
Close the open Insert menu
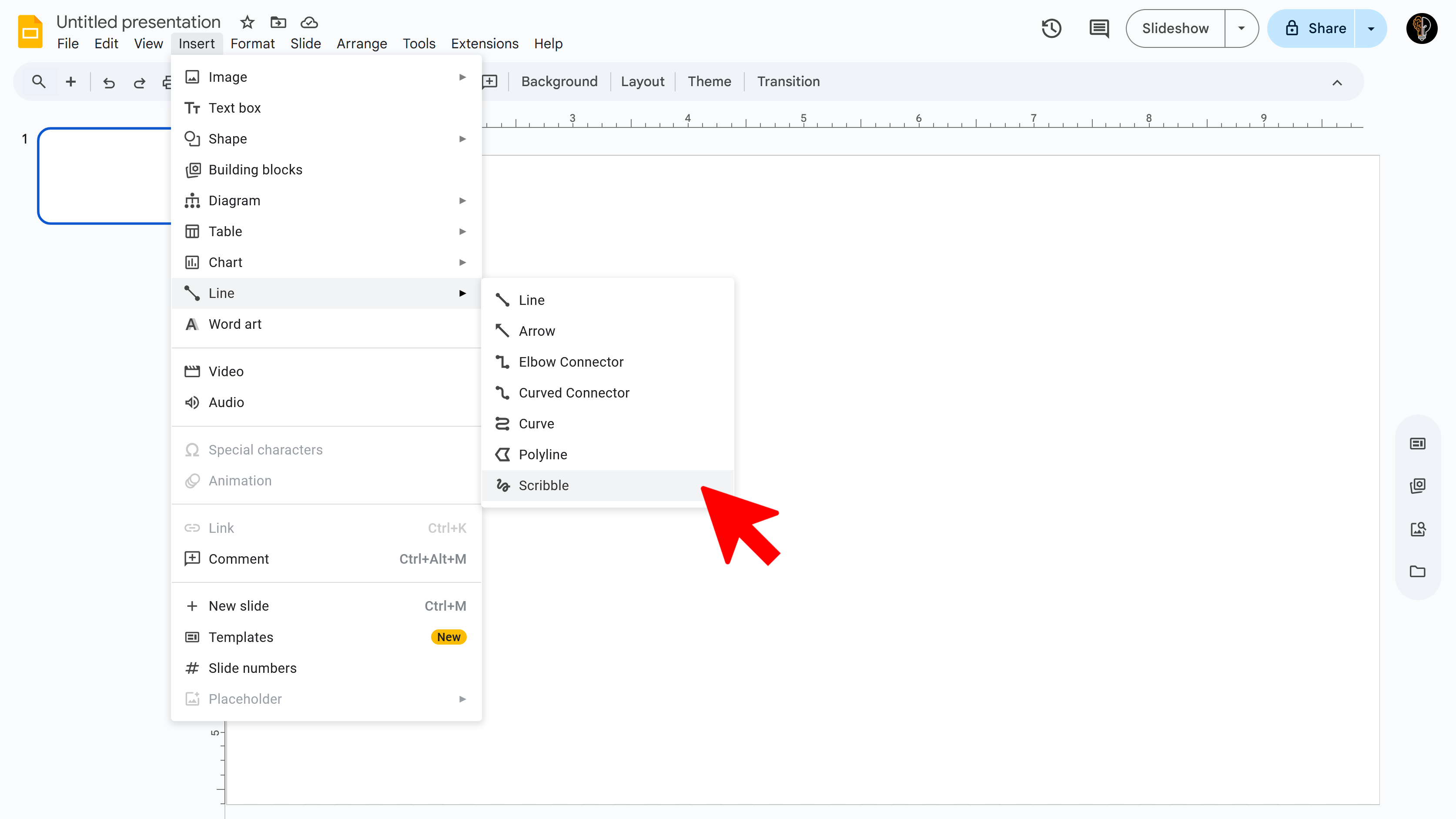click(x=197, y=43)
